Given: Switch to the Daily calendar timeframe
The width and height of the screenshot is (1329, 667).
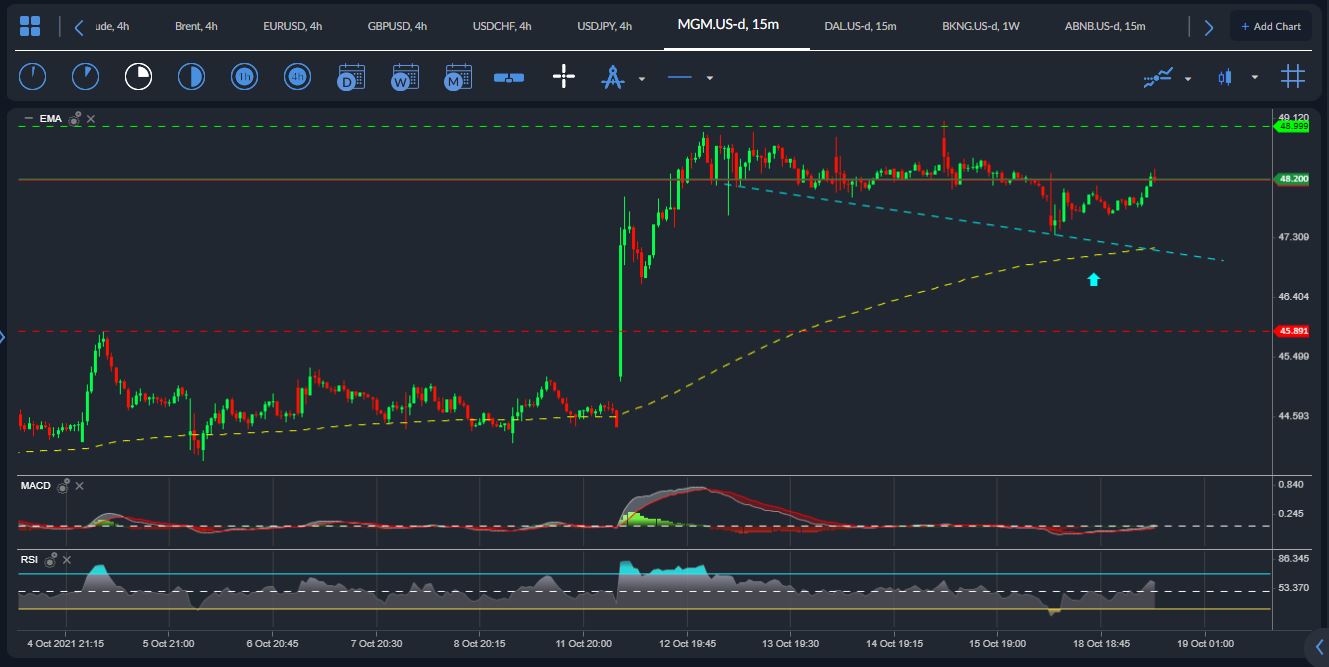Looking at the screenshot, I should 351,77.
